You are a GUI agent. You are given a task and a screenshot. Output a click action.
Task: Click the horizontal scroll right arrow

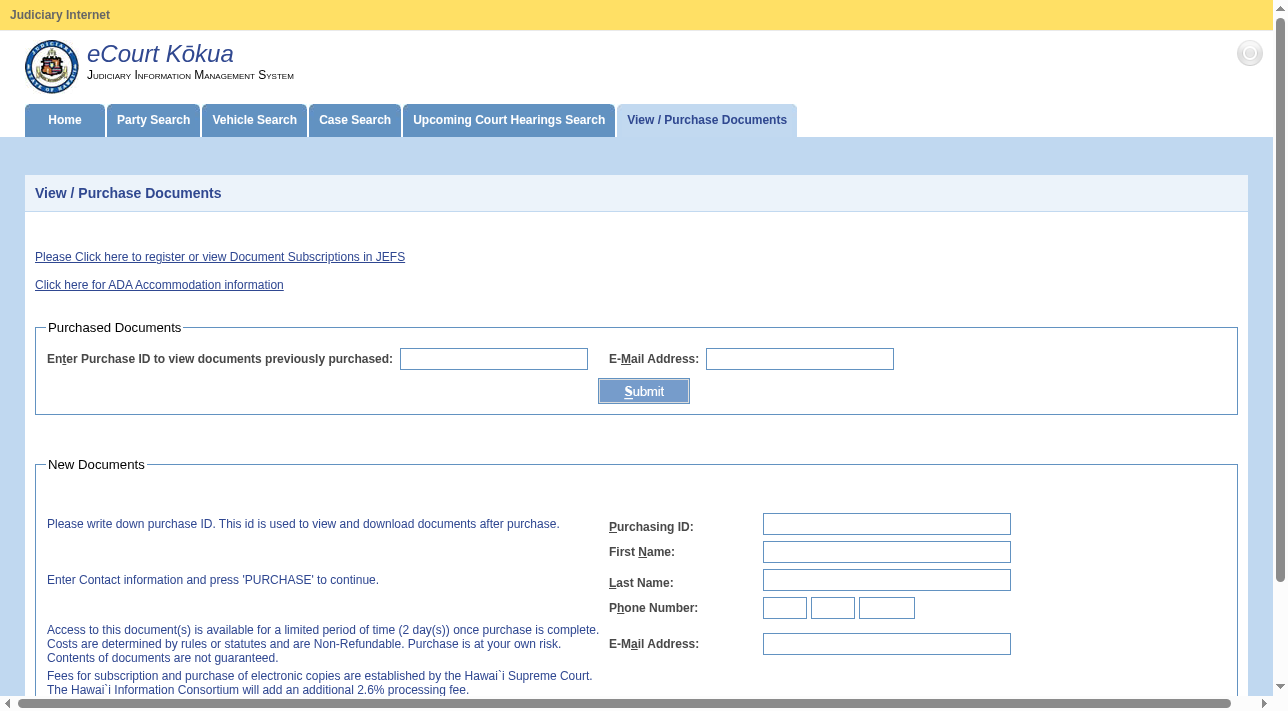click(1264, 704)
